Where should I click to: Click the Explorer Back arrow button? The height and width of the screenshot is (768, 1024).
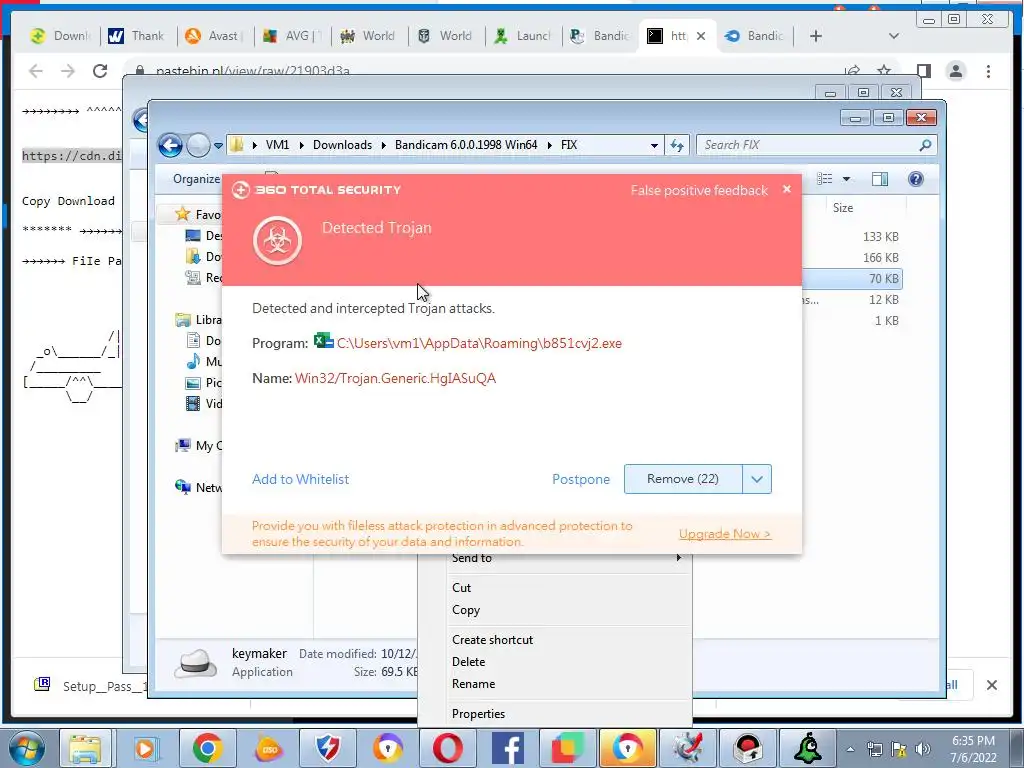pos(170,145)
